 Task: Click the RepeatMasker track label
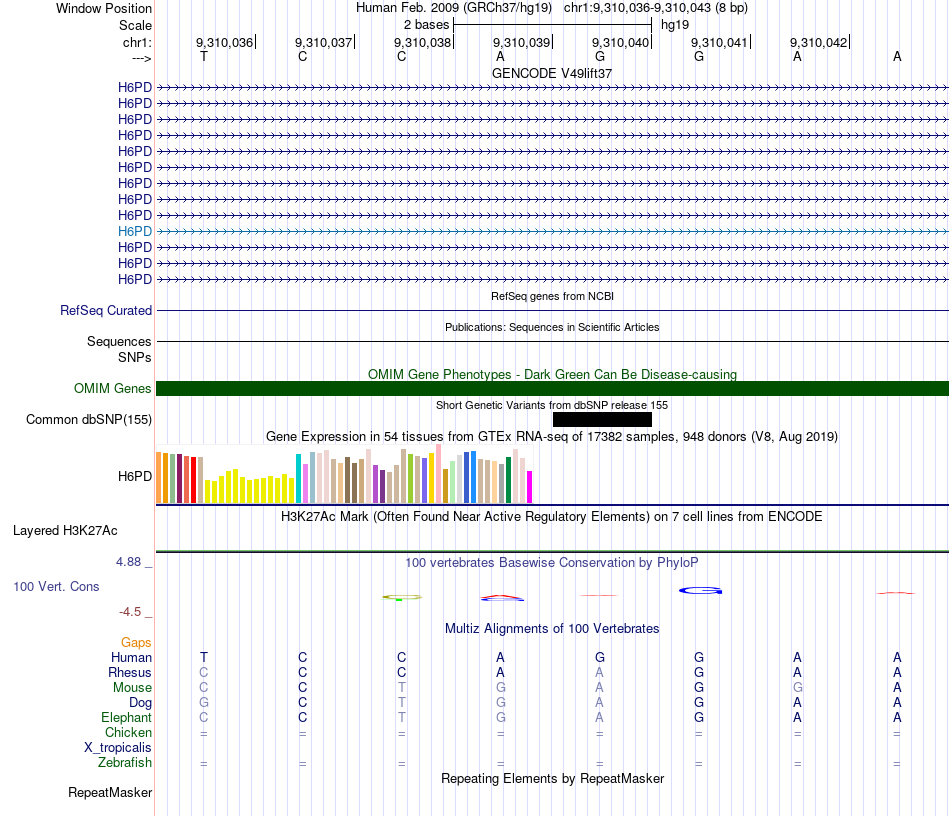(x=110, y=792)
